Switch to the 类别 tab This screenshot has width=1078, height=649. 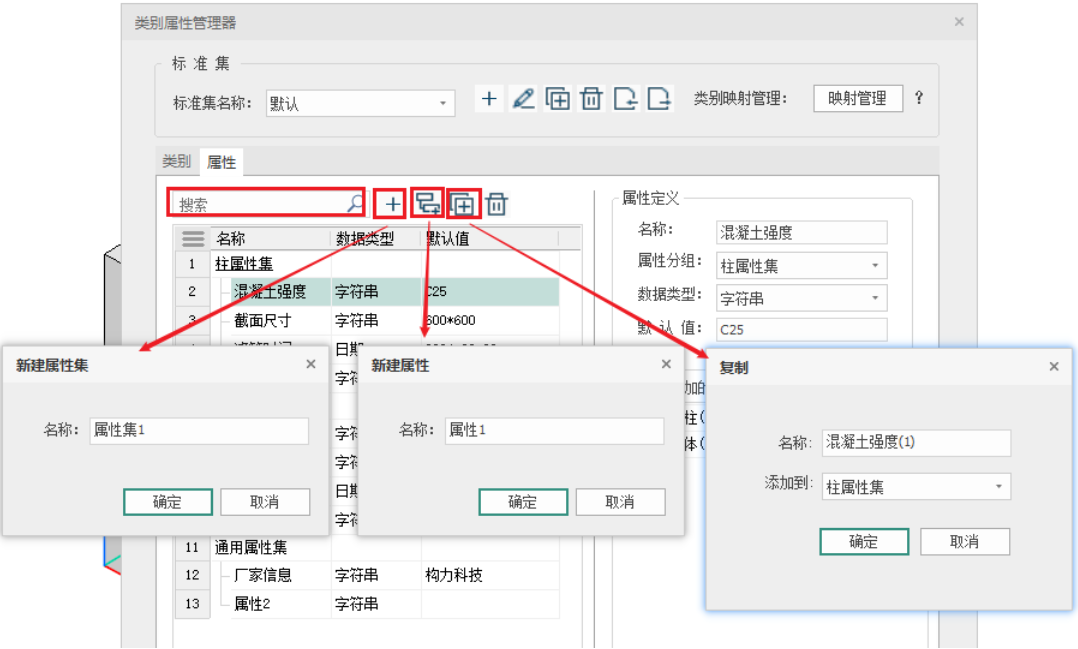coord(176,161)
